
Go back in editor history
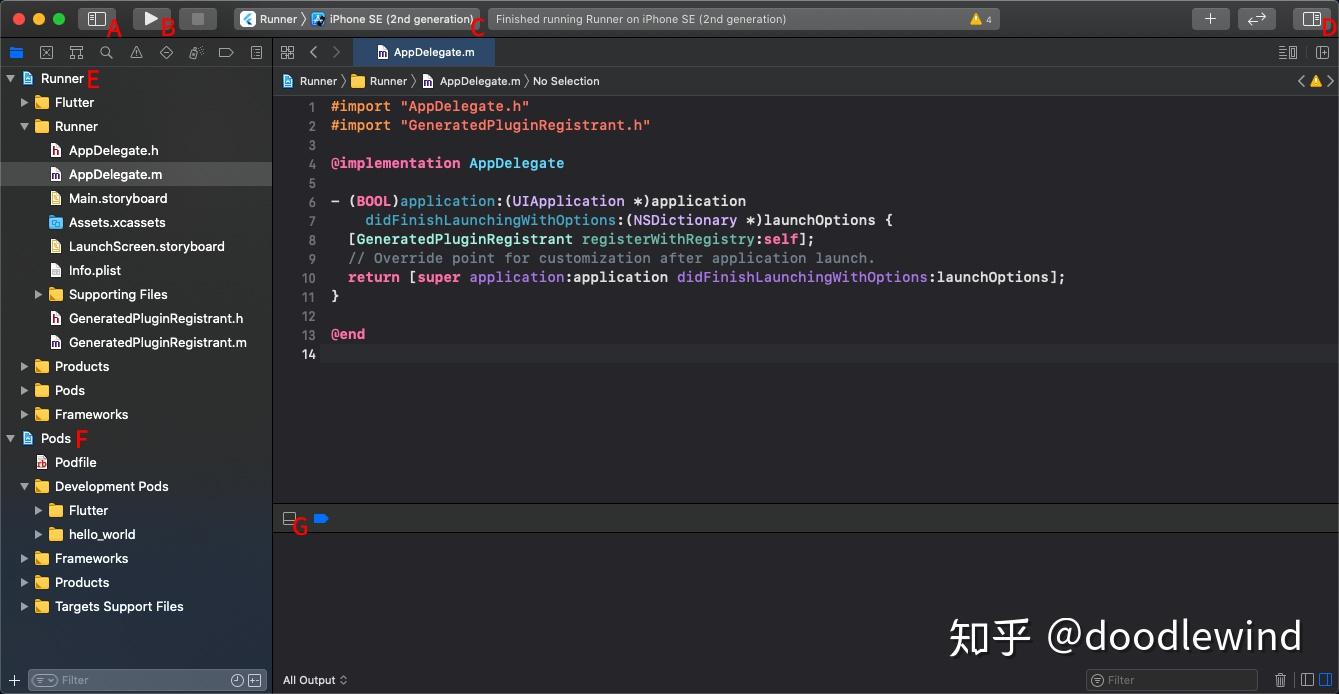(x=313, y=52)
